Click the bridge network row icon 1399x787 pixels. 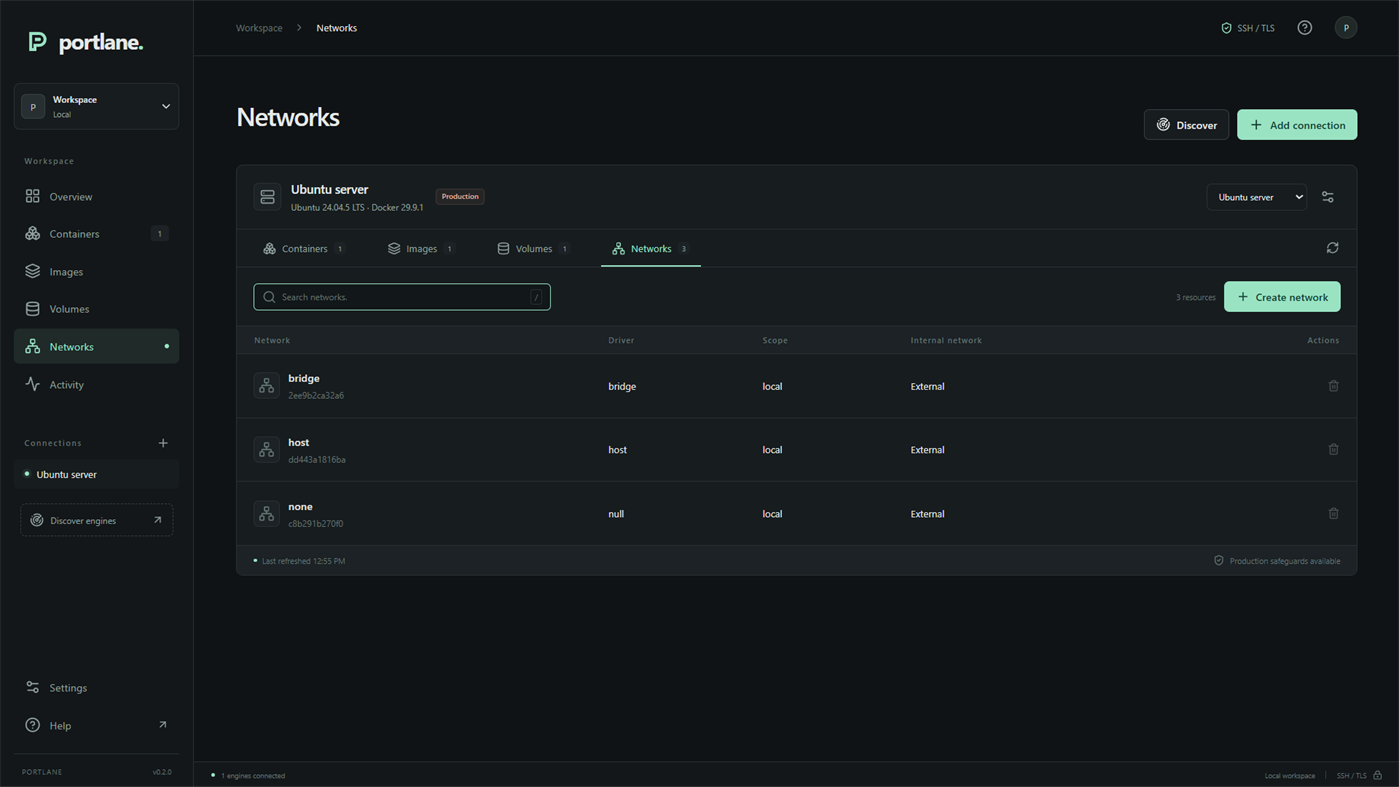coord(266,386)
